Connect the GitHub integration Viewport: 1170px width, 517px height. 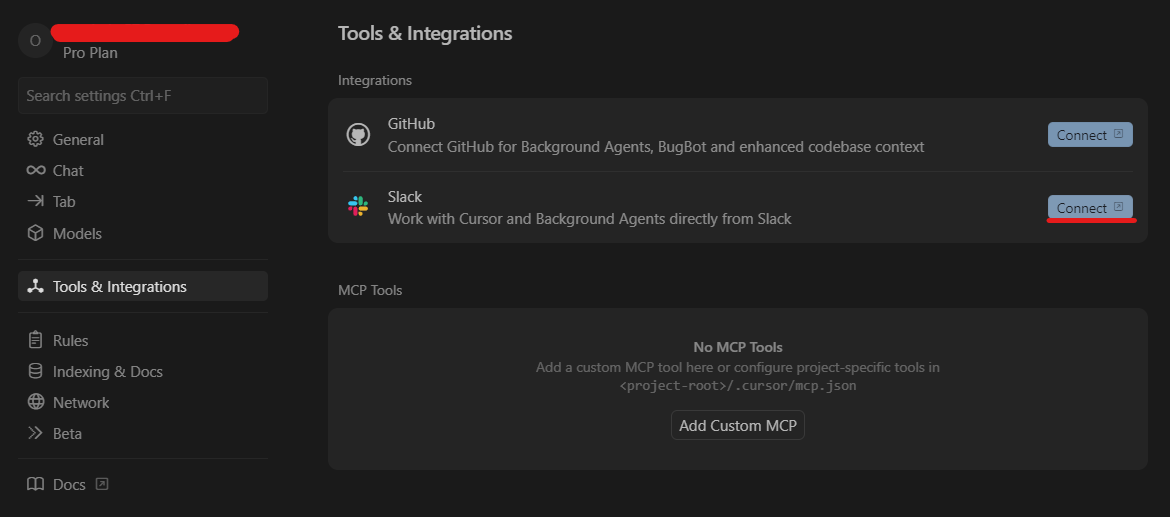[x=1090, y=135]
